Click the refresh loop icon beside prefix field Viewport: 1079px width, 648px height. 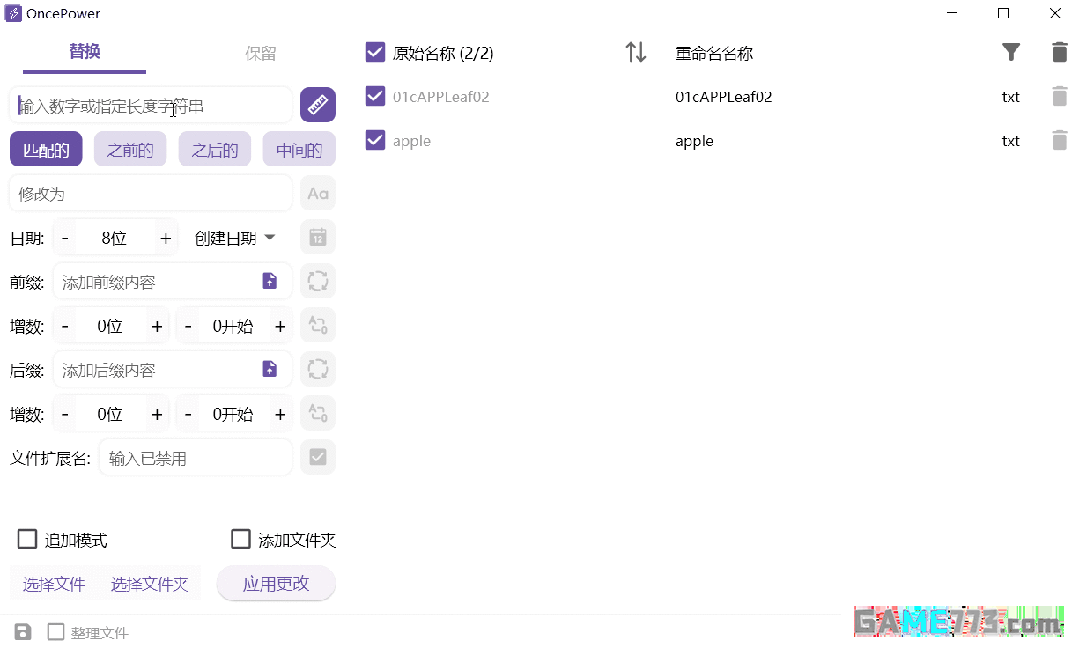317,281
